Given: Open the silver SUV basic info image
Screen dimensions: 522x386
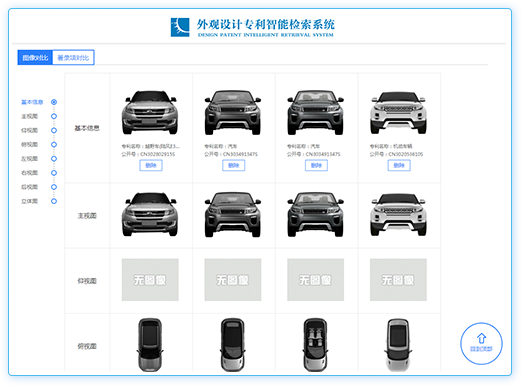Looking at the screenshot, I should point(150,112).
